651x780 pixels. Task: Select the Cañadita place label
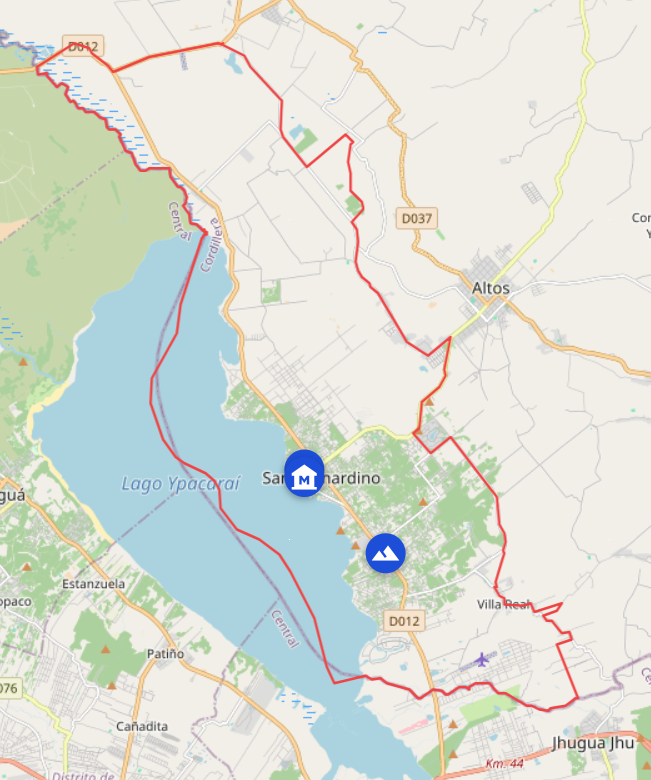pos(142,726)
